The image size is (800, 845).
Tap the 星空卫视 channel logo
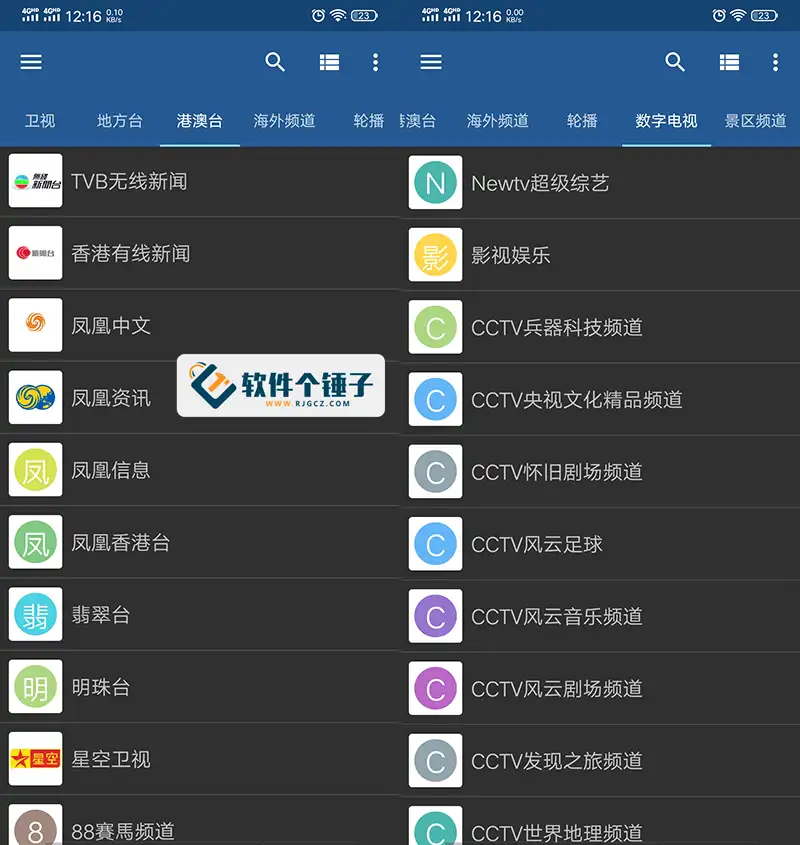coord(36,758)
